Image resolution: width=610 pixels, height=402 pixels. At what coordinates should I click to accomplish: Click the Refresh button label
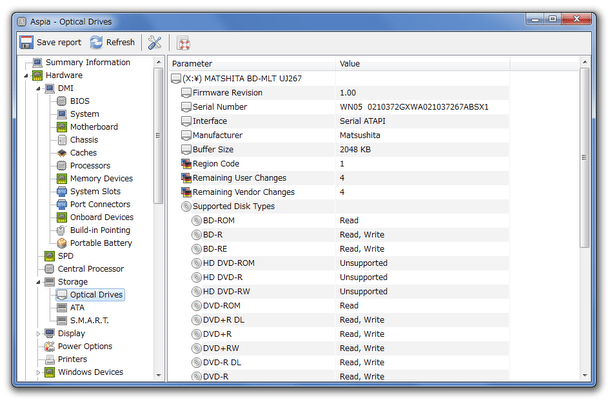[x=121, y=42]
